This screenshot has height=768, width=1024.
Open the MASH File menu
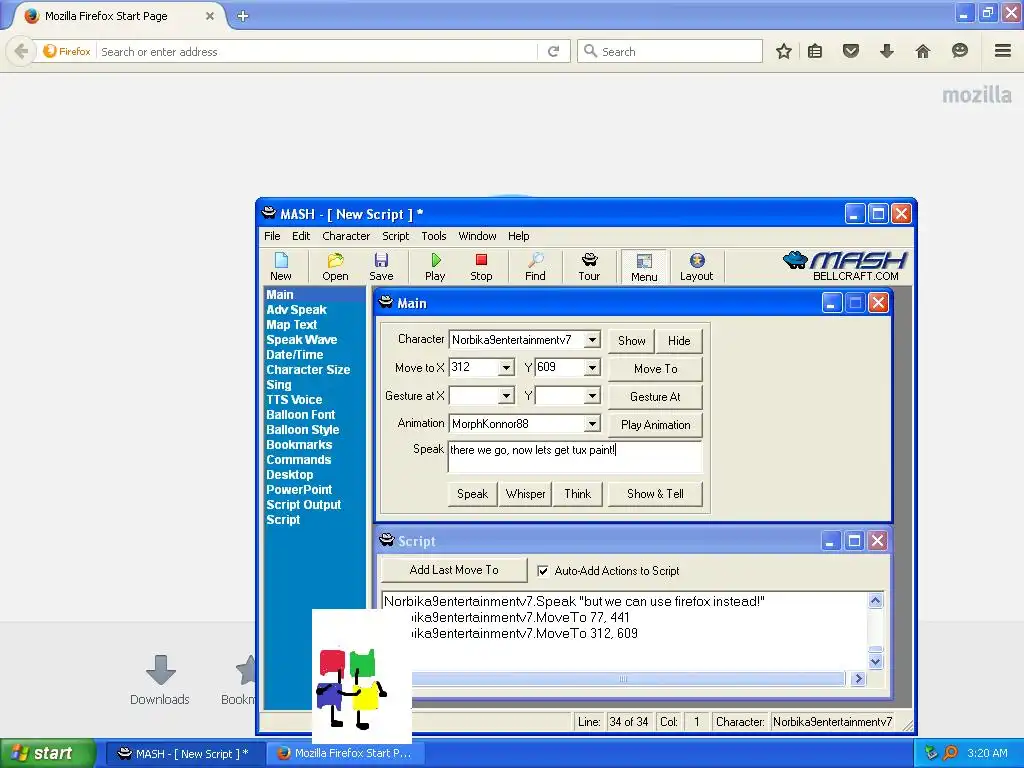[x=272, y=236]
